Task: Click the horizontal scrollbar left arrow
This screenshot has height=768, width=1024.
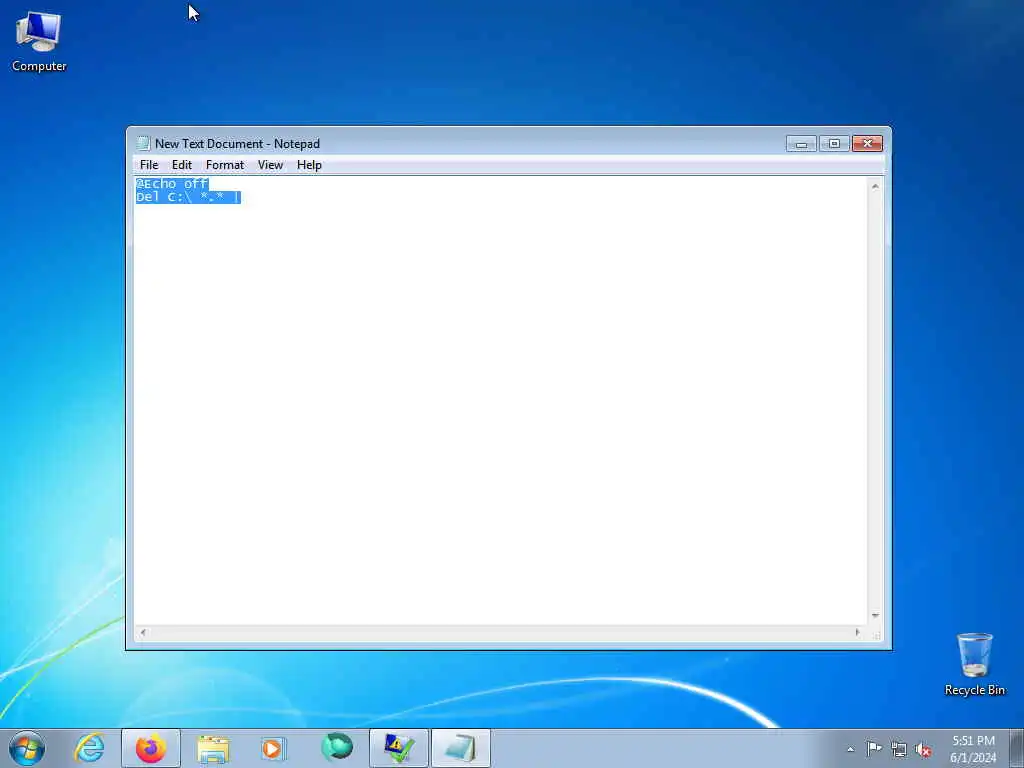Action: coord(143,632)
